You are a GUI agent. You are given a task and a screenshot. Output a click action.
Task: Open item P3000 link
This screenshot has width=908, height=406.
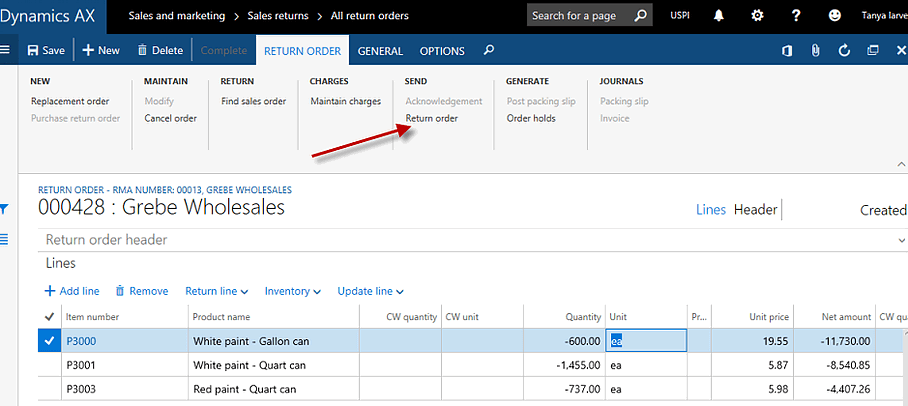point(81,341)
